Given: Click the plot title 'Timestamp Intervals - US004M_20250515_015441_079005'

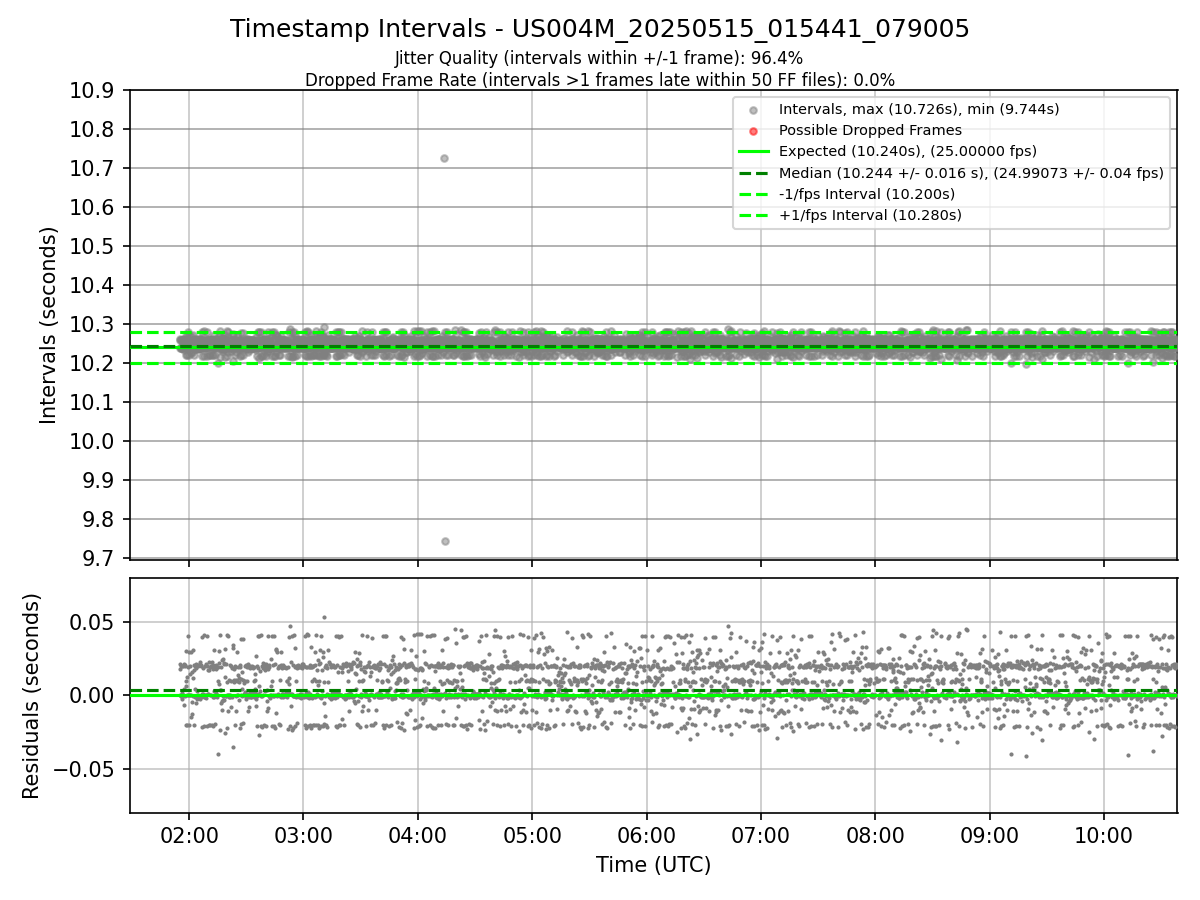Looking at the screenshot, I should click(x=599, y=29).
